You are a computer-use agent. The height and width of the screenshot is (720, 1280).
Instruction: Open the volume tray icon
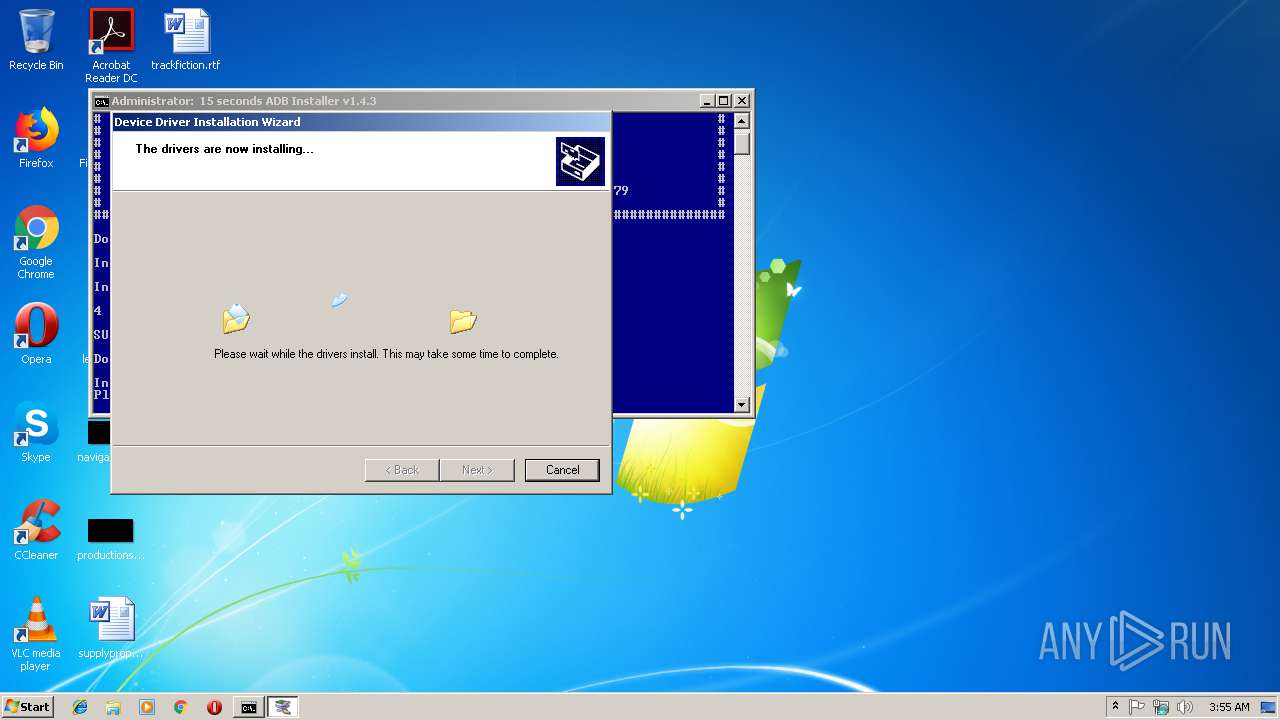(x=1185, y=707)
